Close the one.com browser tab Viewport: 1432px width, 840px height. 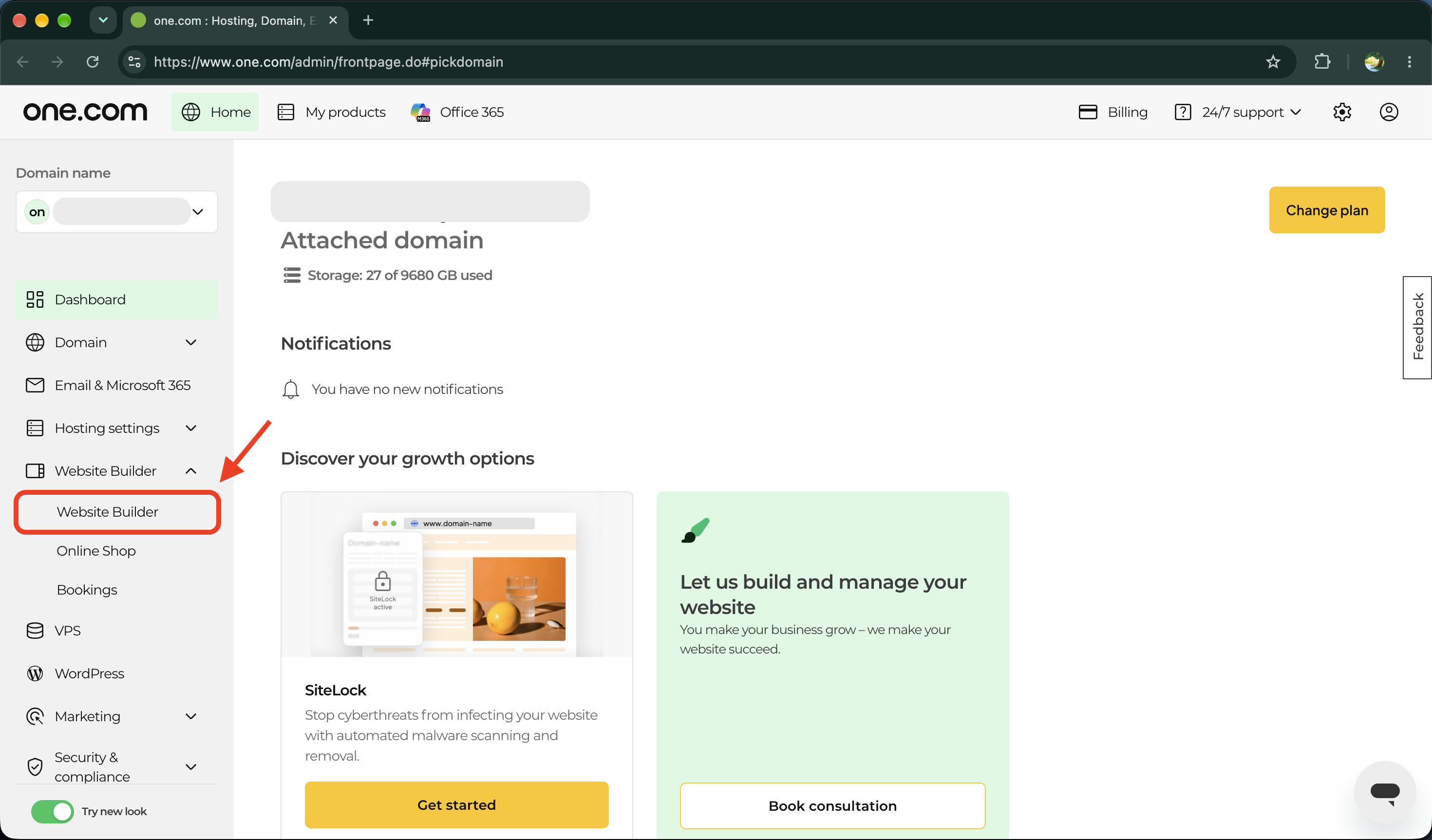tap(333, 20)
